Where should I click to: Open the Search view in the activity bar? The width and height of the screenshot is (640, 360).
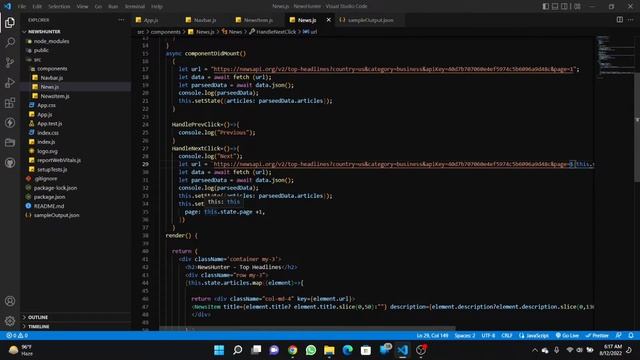pos(10,42)
